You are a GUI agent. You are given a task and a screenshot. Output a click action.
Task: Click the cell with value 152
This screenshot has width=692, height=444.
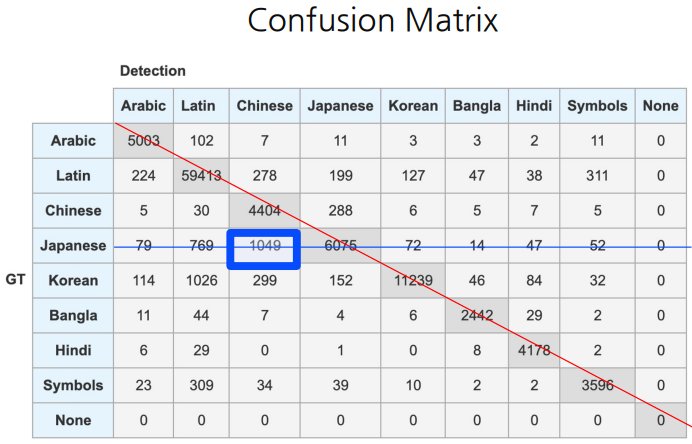340,280
